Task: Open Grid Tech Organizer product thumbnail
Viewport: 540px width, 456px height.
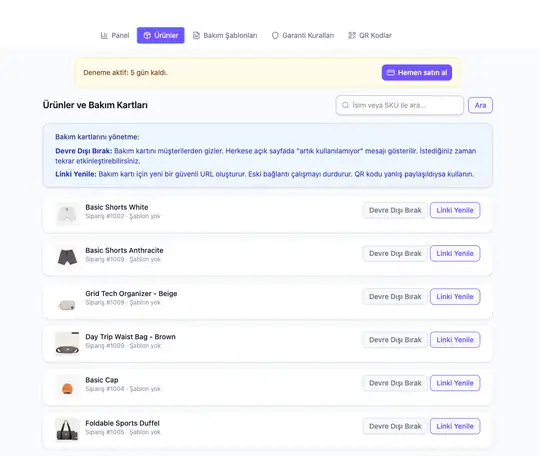Action: pos(67,301)
